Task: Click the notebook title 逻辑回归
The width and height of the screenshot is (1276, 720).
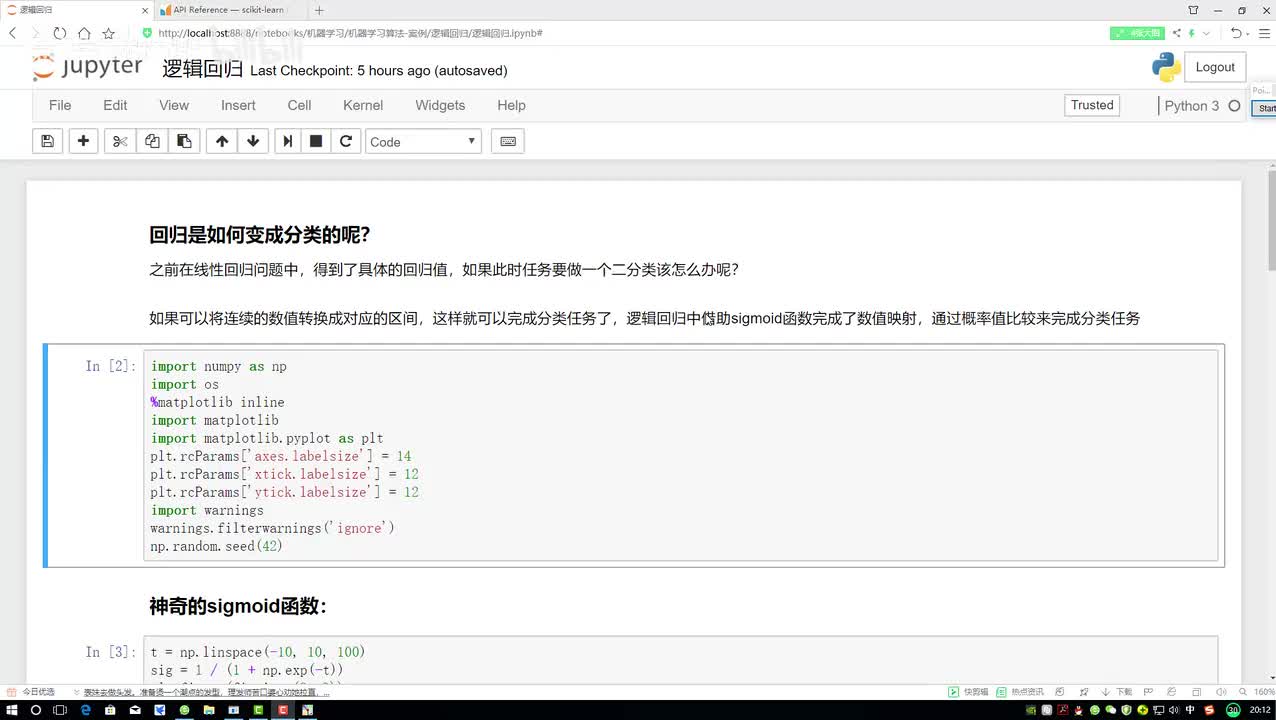Action: (202, 69)
